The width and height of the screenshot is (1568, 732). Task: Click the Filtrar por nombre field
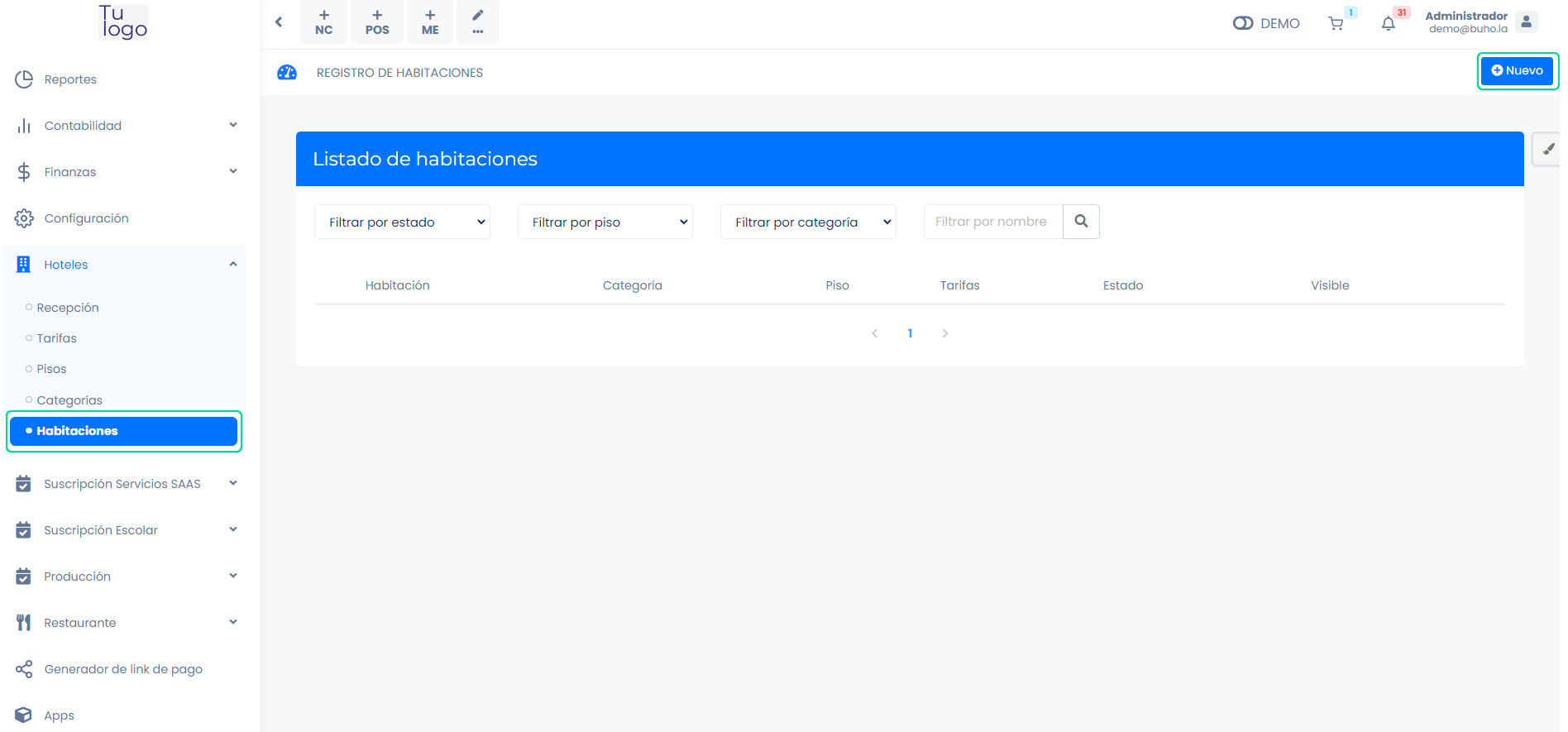[992, 222]
